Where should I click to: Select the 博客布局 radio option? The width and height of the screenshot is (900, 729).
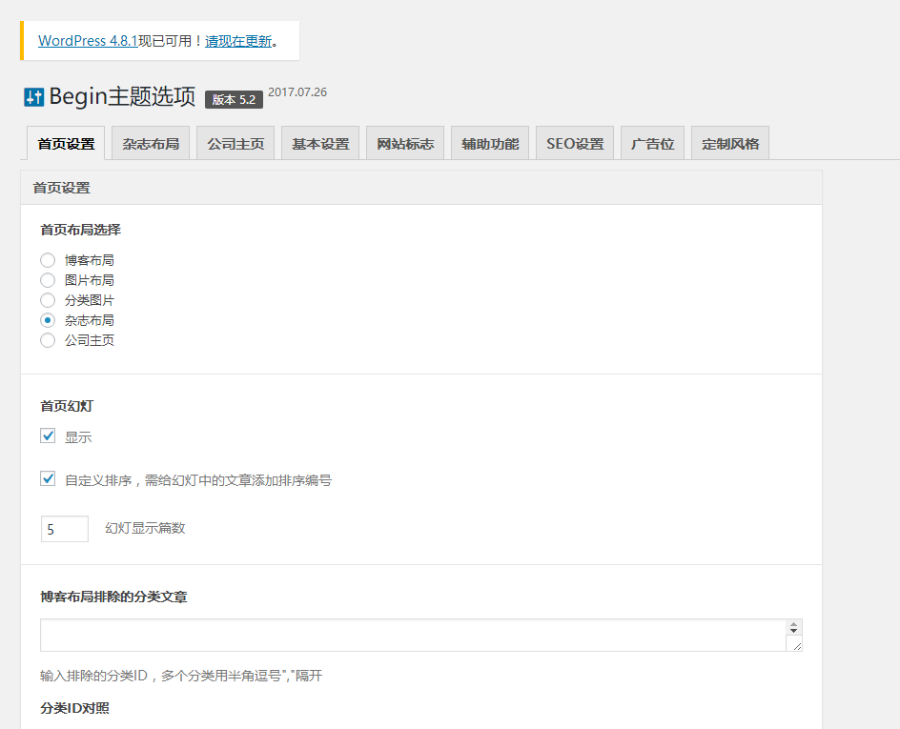coord(48,261)
